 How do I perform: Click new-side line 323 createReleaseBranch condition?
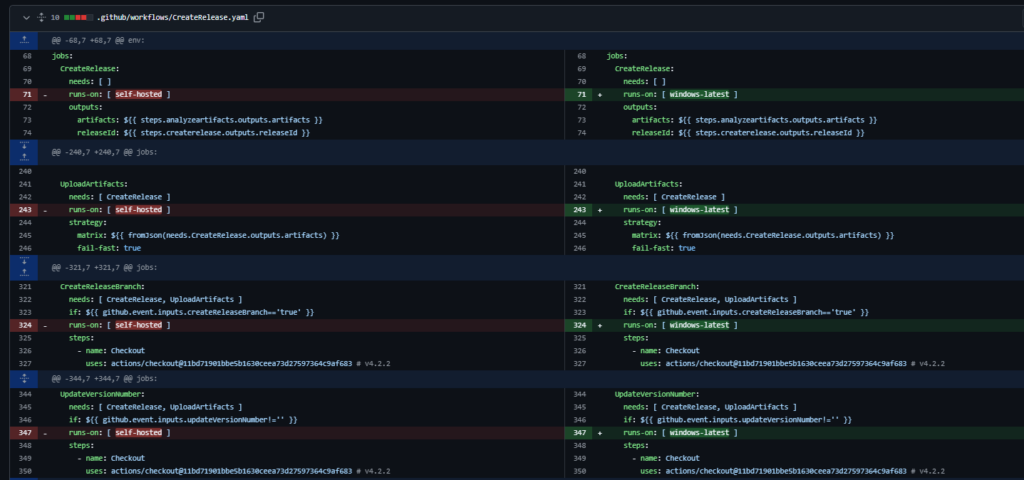746,313
